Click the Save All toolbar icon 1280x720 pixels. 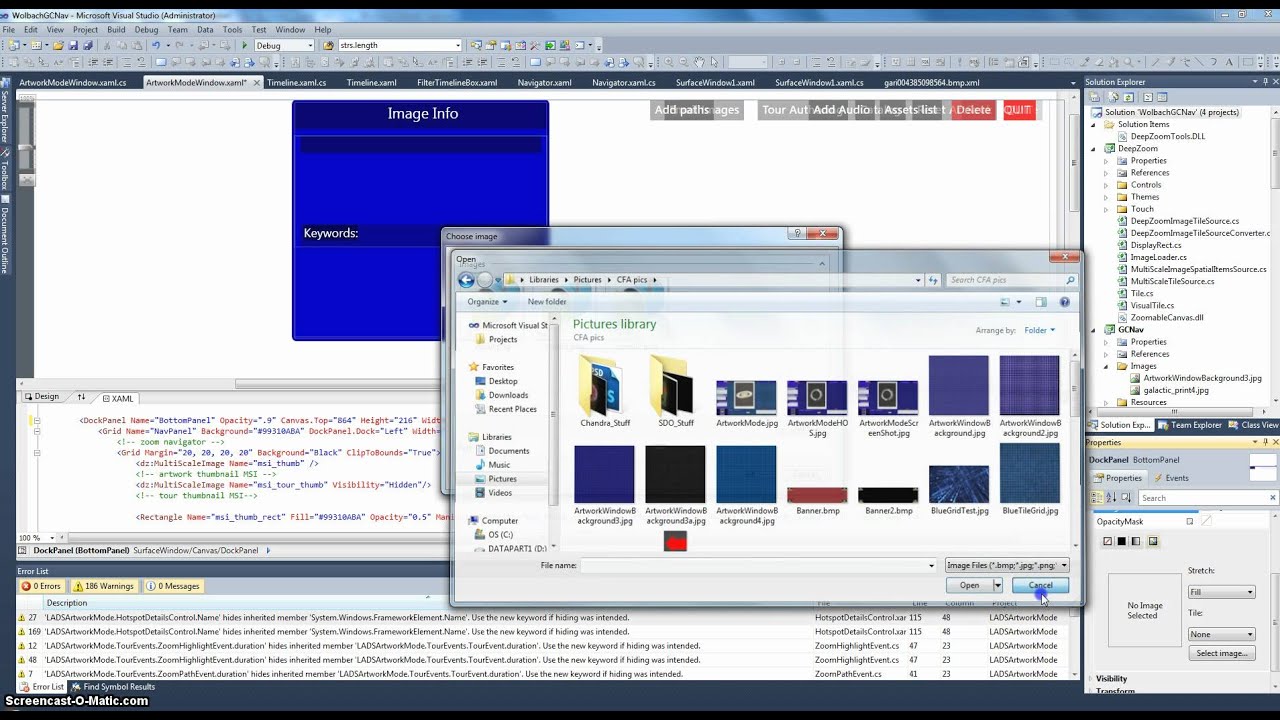tap(88, 45)
